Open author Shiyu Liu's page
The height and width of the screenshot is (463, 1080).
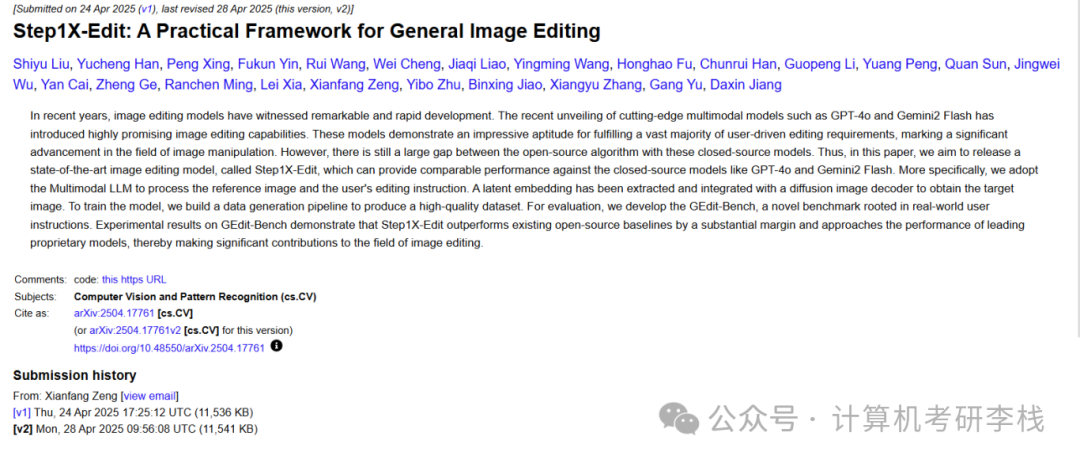(45, 64)
